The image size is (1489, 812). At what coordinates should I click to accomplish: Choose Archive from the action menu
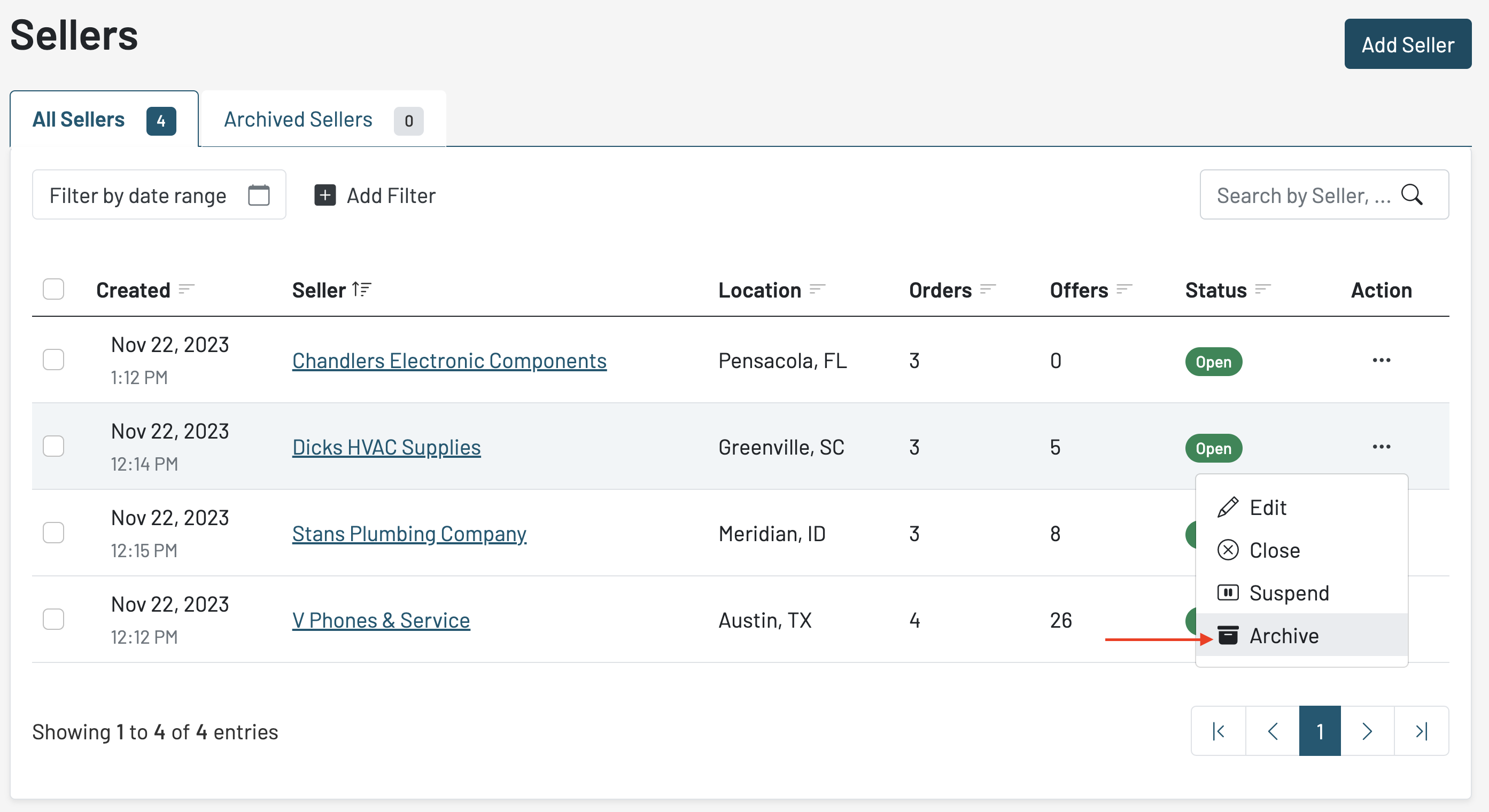click(x=1283, y=635)
